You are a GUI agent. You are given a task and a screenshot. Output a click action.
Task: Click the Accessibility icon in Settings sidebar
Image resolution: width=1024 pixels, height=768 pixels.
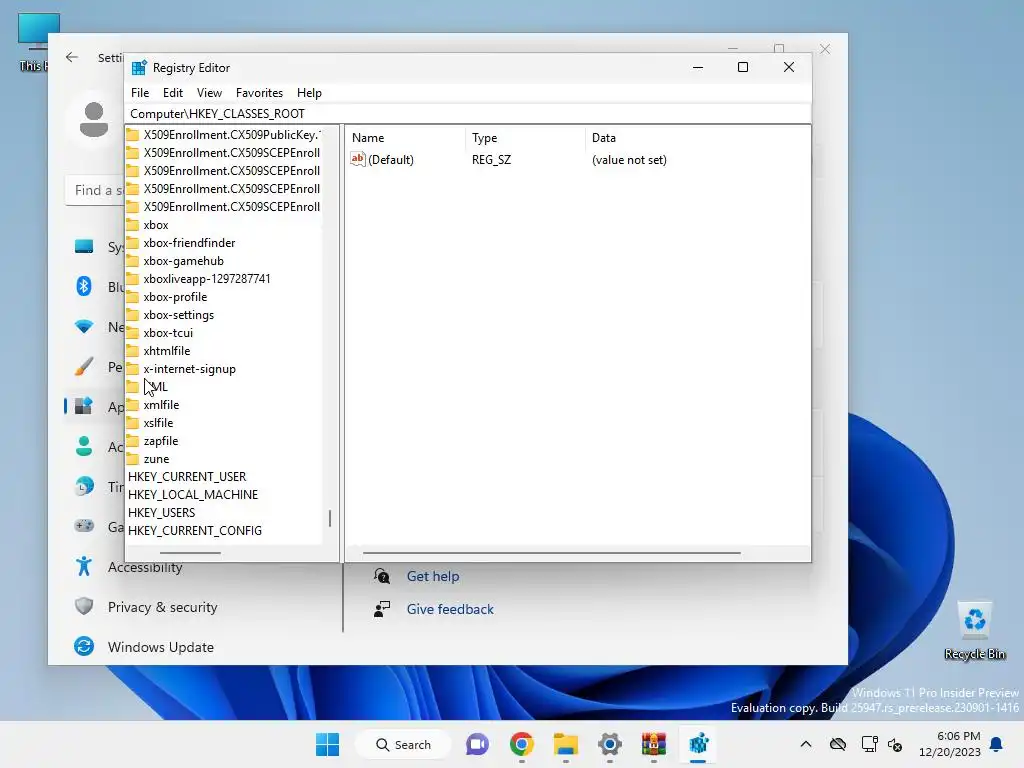coord(84,566)
